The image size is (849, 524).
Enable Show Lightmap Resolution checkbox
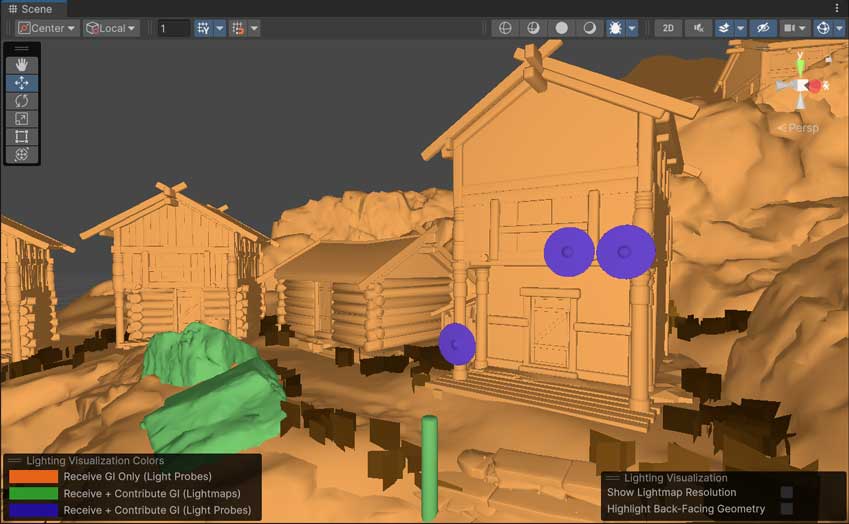tap(787, 492)
